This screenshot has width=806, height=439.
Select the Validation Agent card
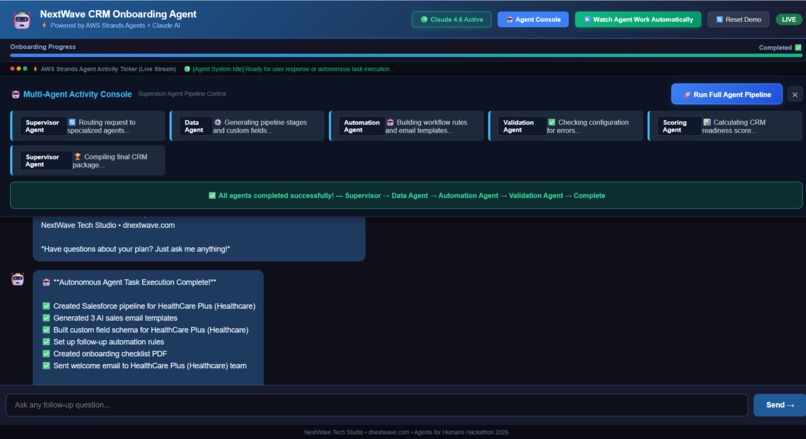[566, 126]
